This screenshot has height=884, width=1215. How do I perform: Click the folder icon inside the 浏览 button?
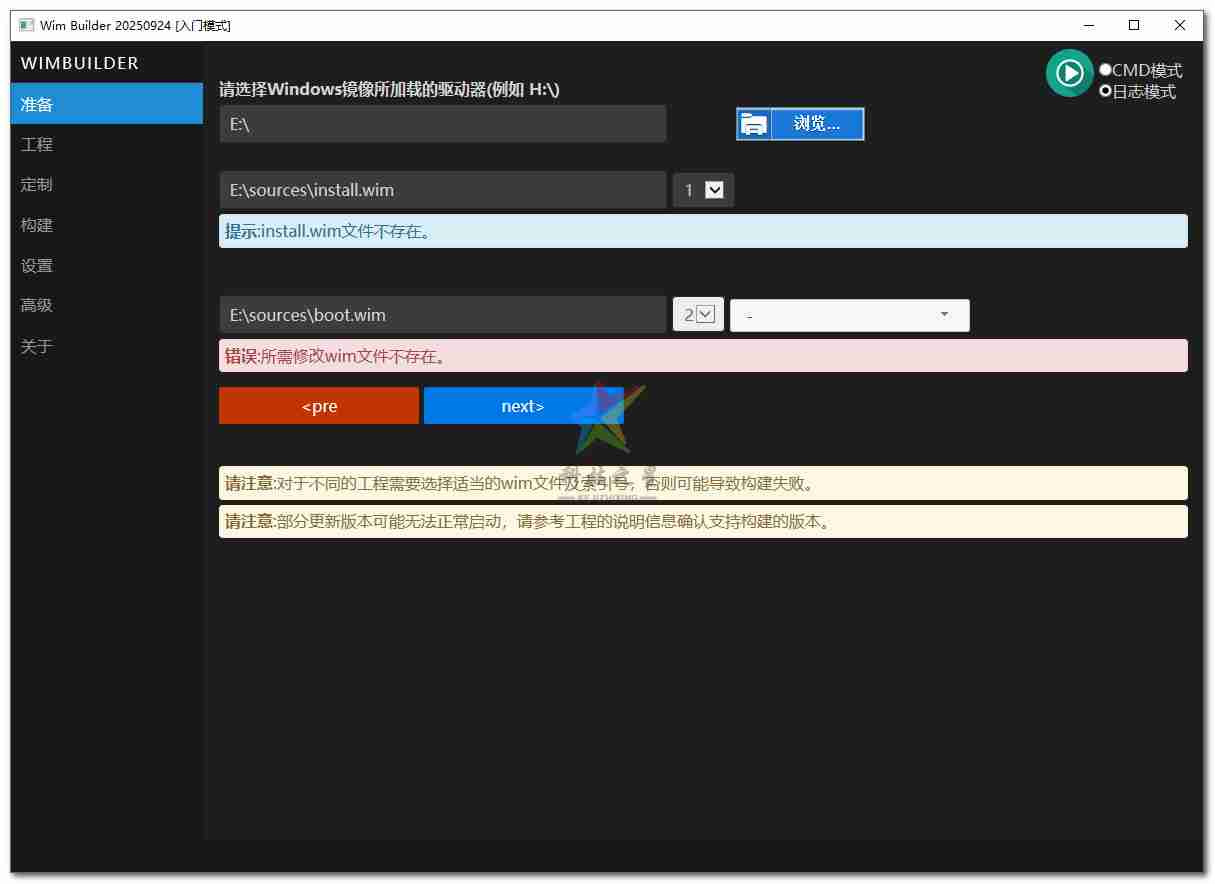coord(752,123)
